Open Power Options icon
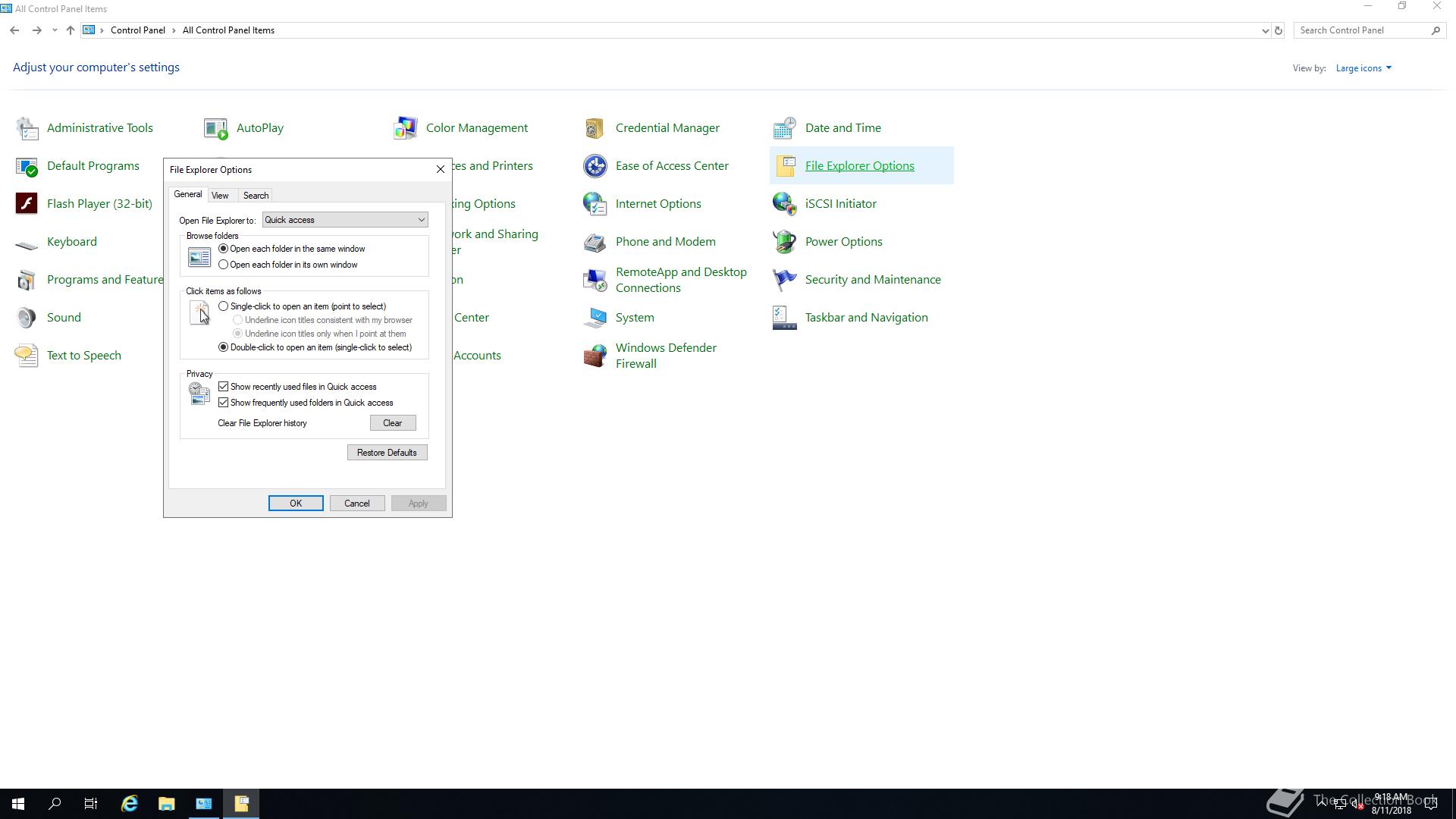The height and width of the screenshot is (819, 1456). coord(785,242)
